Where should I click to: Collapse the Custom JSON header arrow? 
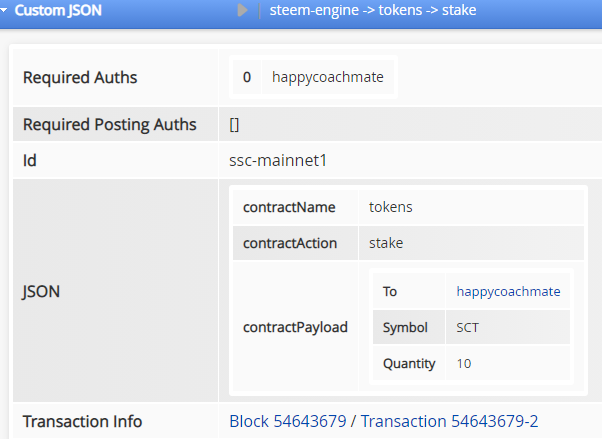(x=3, y=10)
